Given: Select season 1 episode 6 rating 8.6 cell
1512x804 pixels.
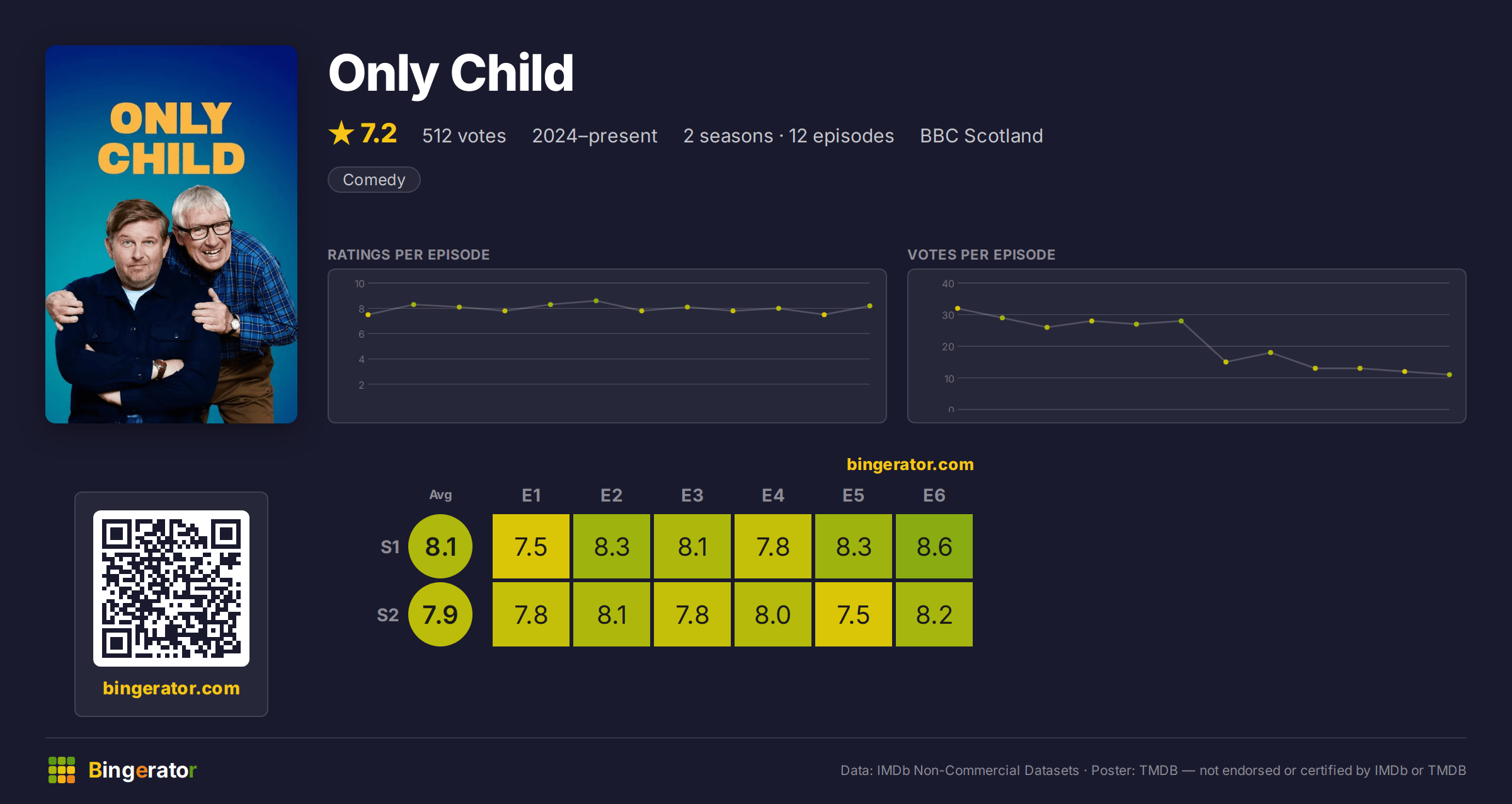Looking at the screenshot, I should point(934,546).
